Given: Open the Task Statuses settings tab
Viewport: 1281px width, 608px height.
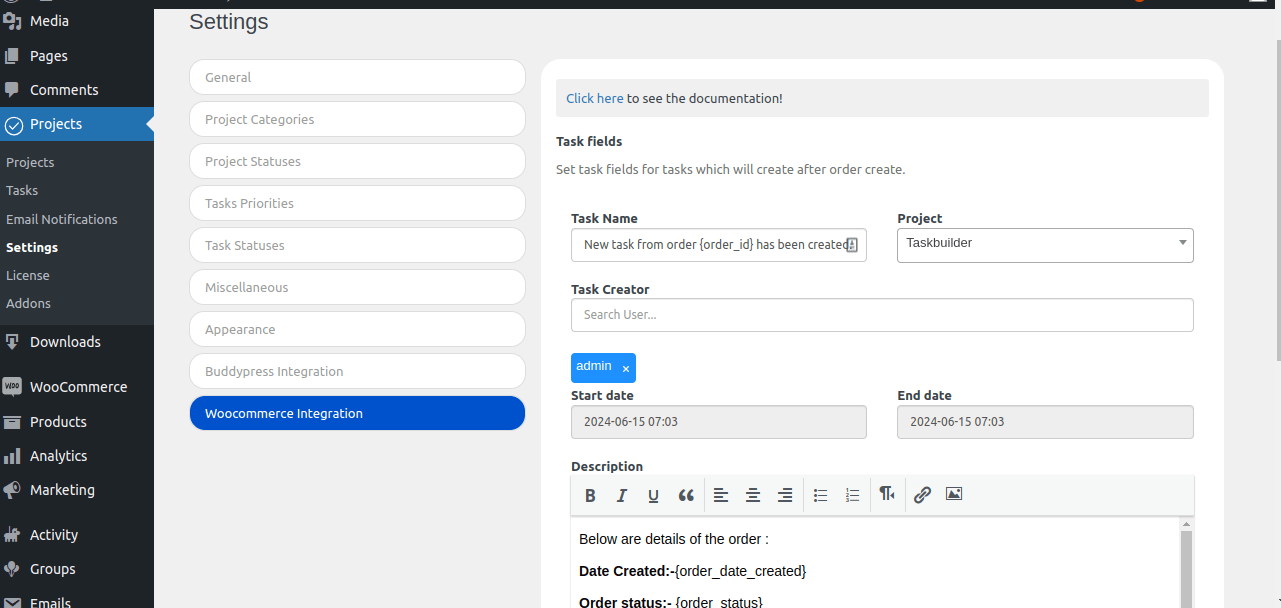Looking at the screenshot, I should click(357, 245).
